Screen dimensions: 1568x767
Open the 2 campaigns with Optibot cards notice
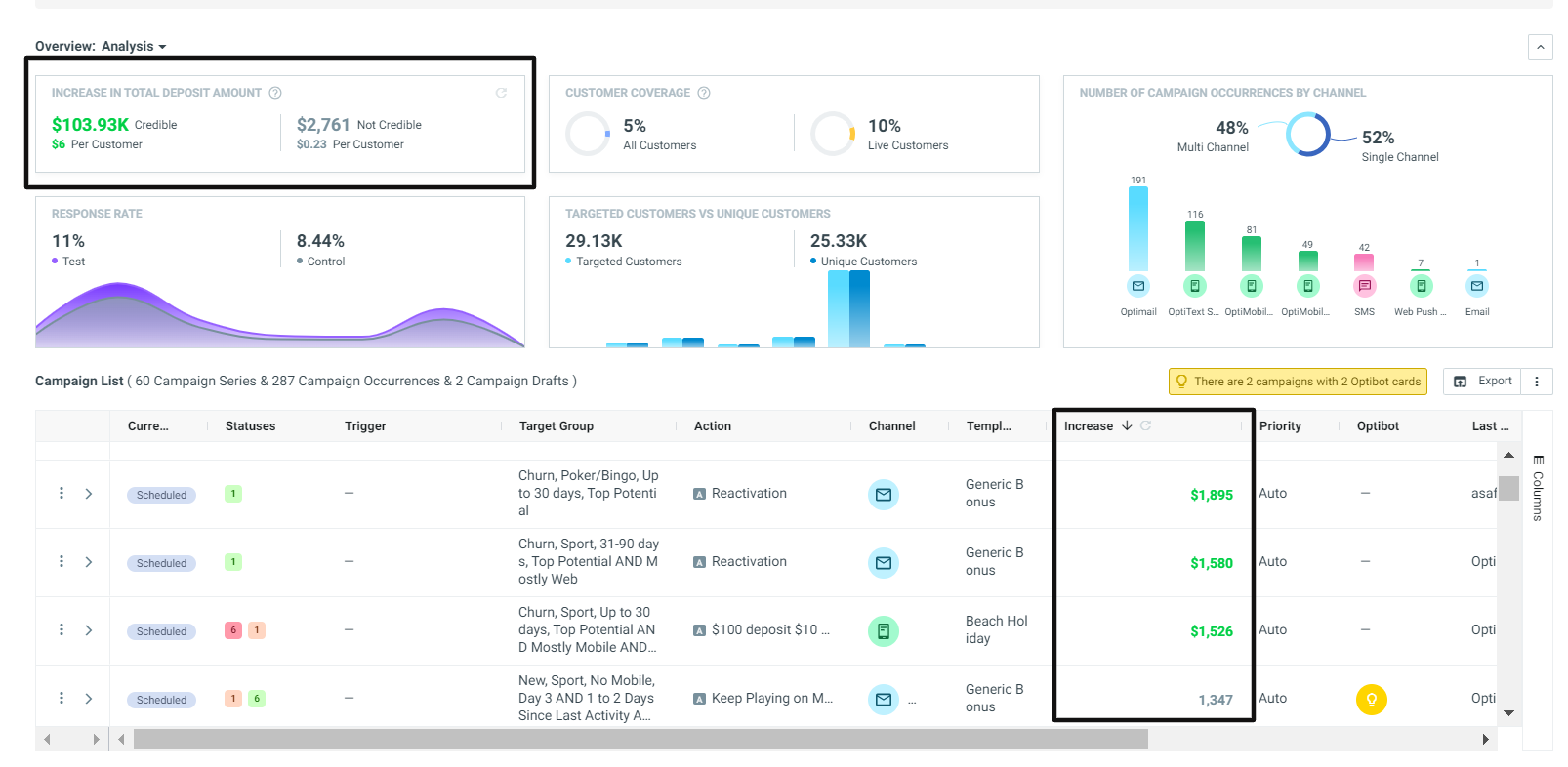point(1298,382)
